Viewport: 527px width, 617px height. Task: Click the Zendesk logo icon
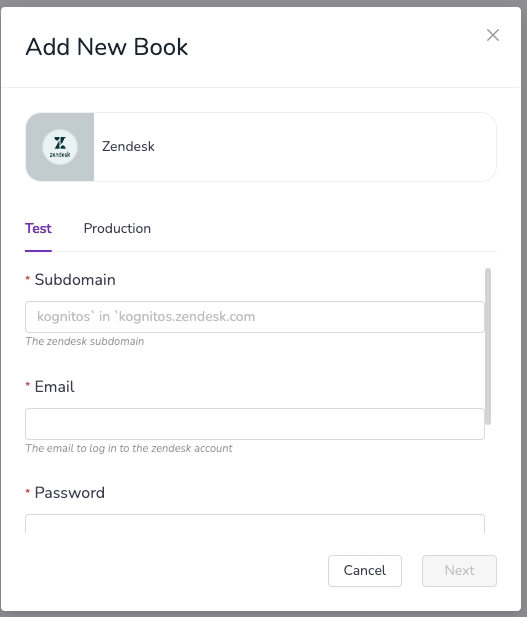click(x=60, y=147)
